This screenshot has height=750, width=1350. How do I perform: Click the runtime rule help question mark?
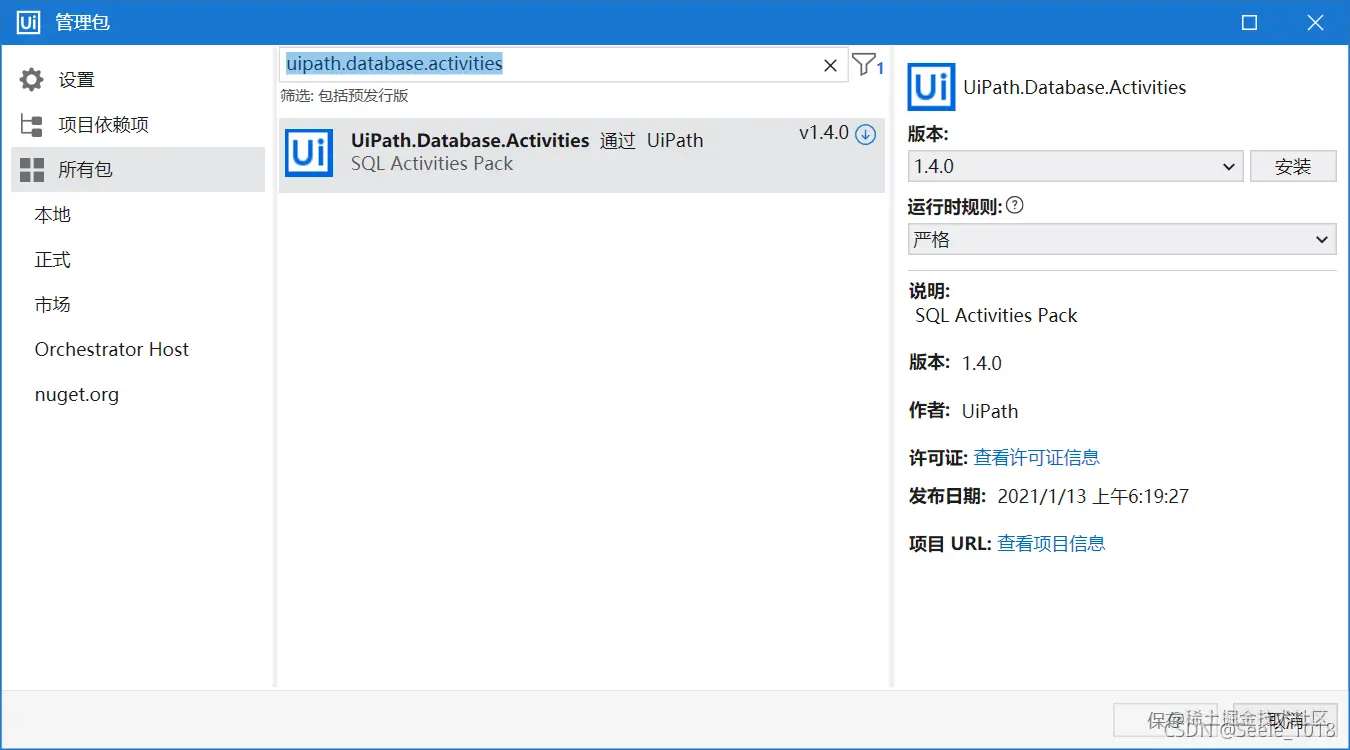(x=1015, y=206)
